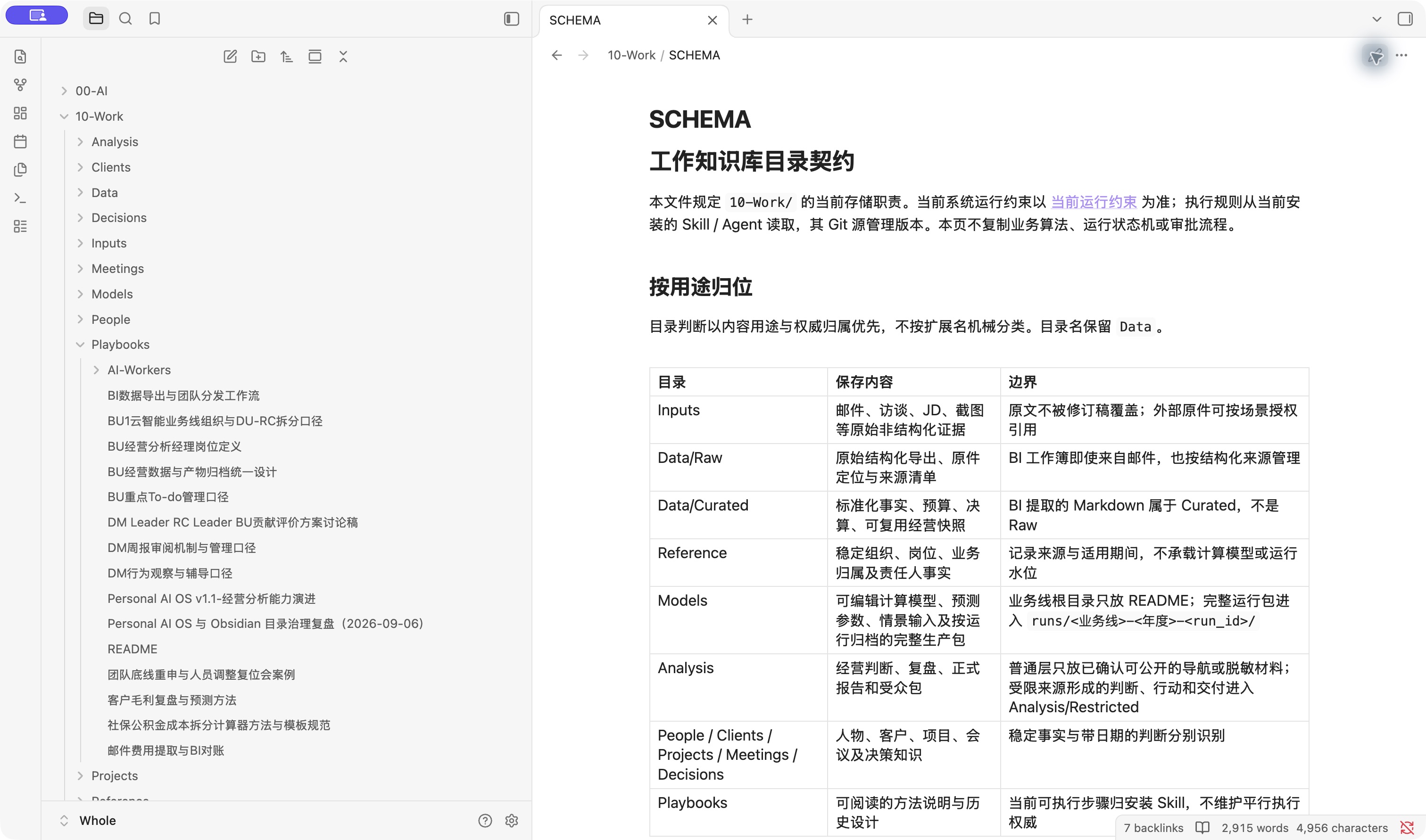Open the search magnifier tab
Viewport: 1426px width, 840px height.
[126, 19]
